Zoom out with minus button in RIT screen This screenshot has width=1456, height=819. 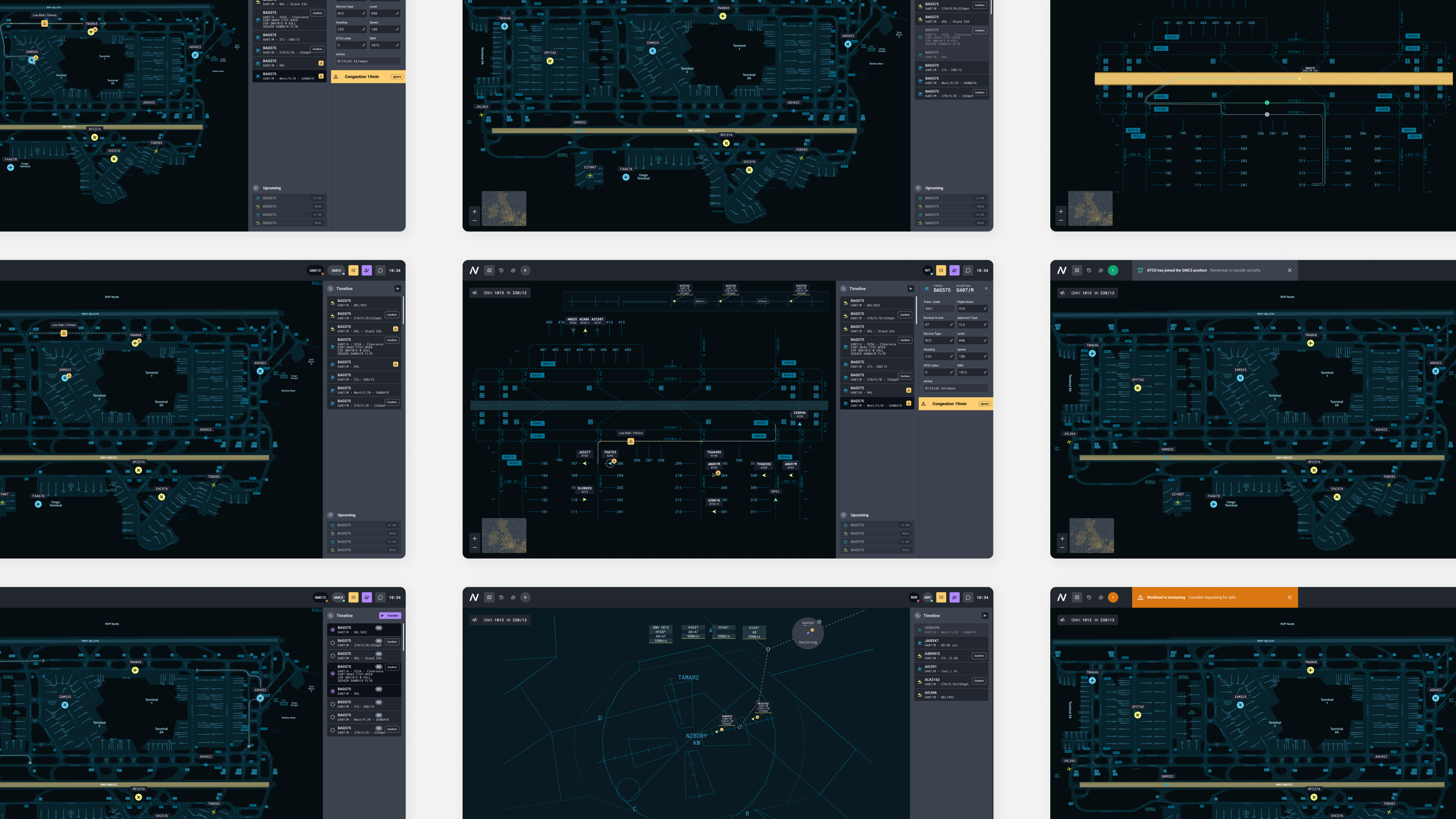(474, 548)
